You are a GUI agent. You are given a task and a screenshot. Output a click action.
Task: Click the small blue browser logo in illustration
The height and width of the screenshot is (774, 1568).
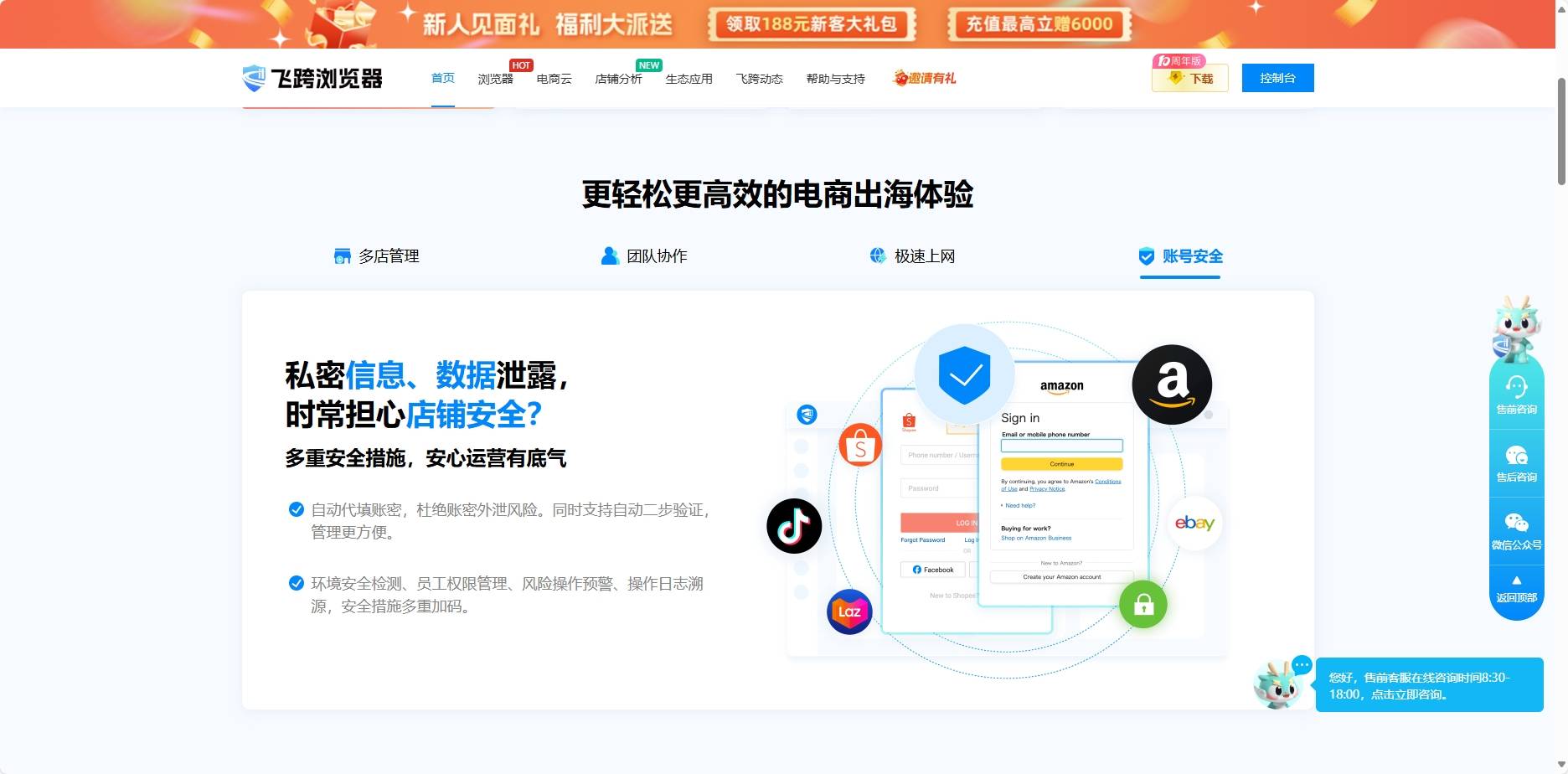pyautogui.click(x=807, y=415)
